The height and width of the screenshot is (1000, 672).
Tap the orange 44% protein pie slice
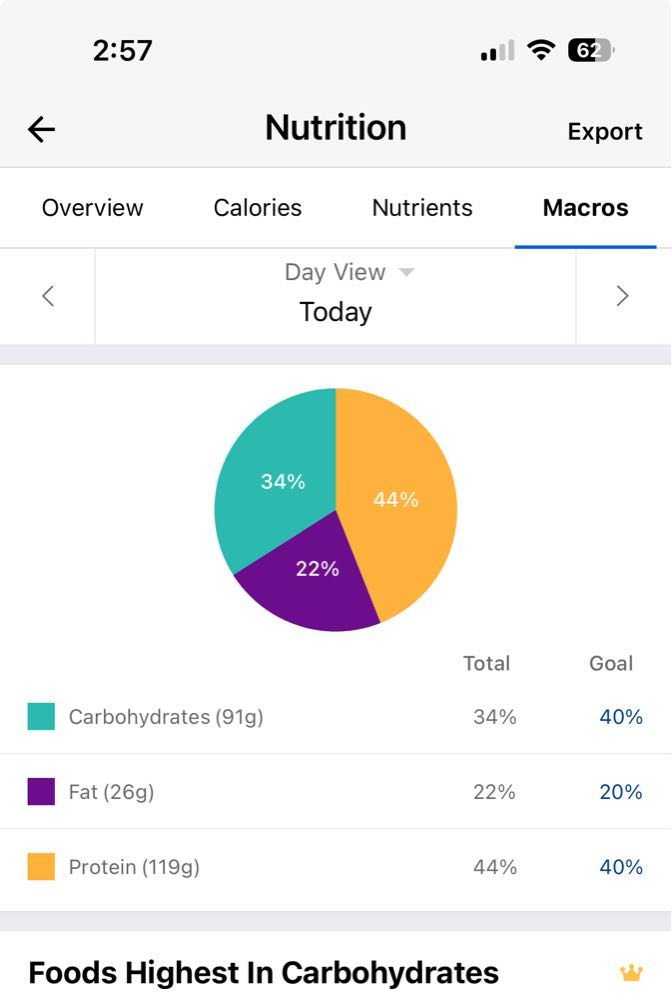tap(400, 500)
